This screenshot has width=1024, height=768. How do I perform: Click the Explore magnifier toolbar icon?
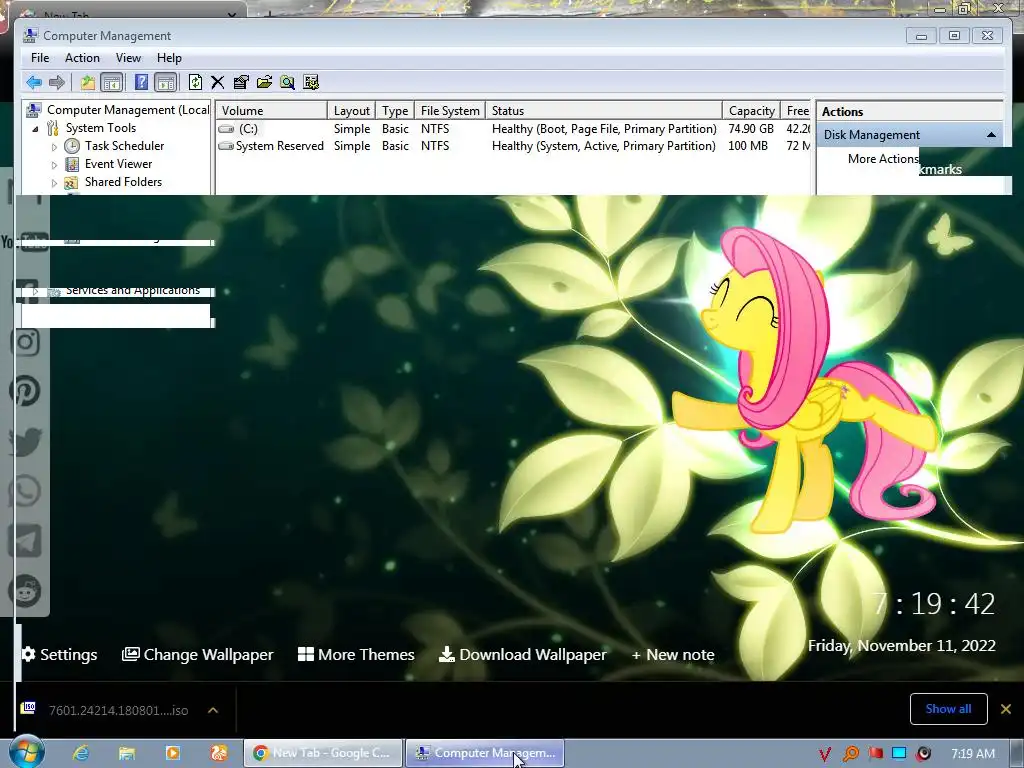point(287,82)
